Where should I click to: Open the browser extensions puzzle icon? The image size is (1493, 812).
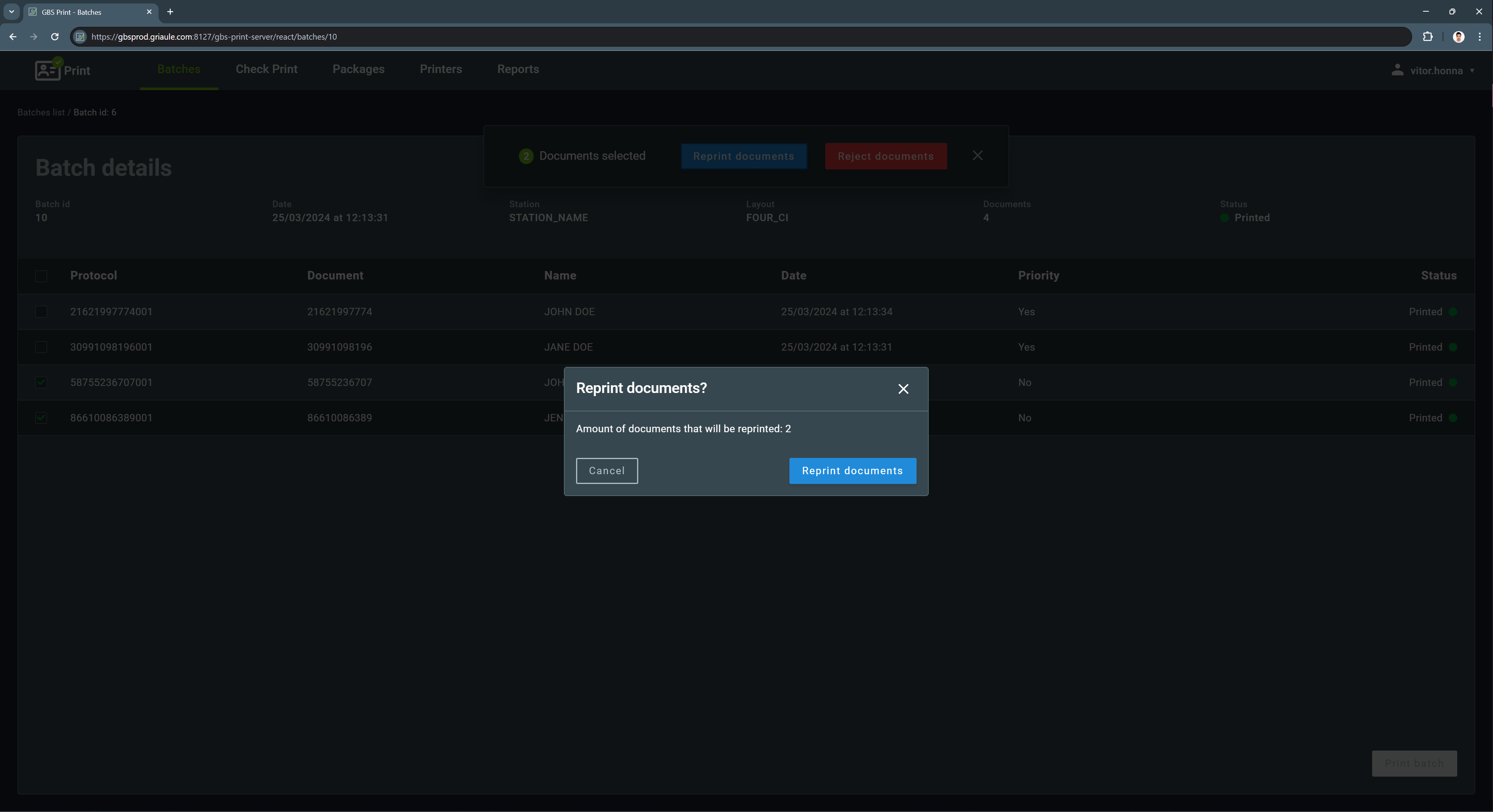point(1428,37)
